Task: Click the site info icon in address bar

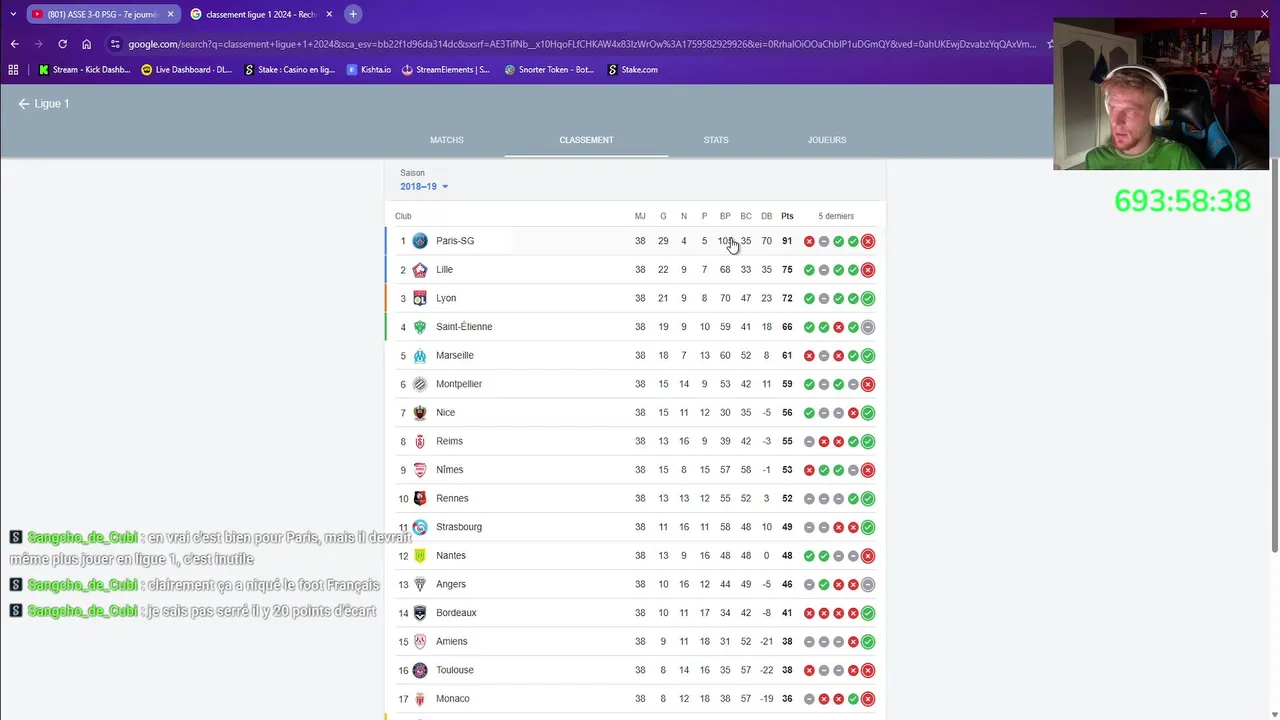Action: pyautogui.click(x=115, y=44)
